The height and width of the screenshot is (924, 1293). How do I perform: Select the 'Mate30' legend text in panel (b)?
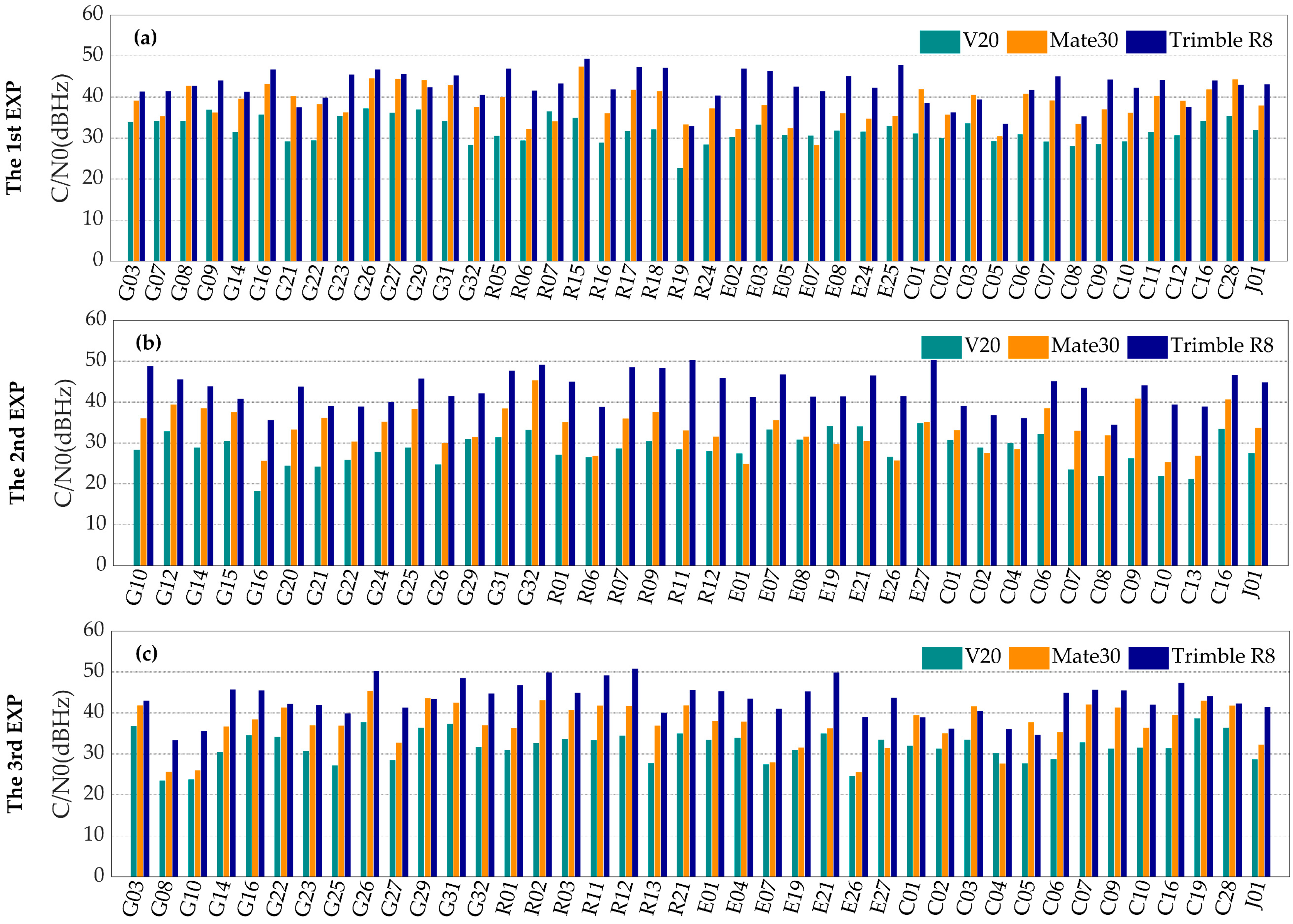(1085, 346)
